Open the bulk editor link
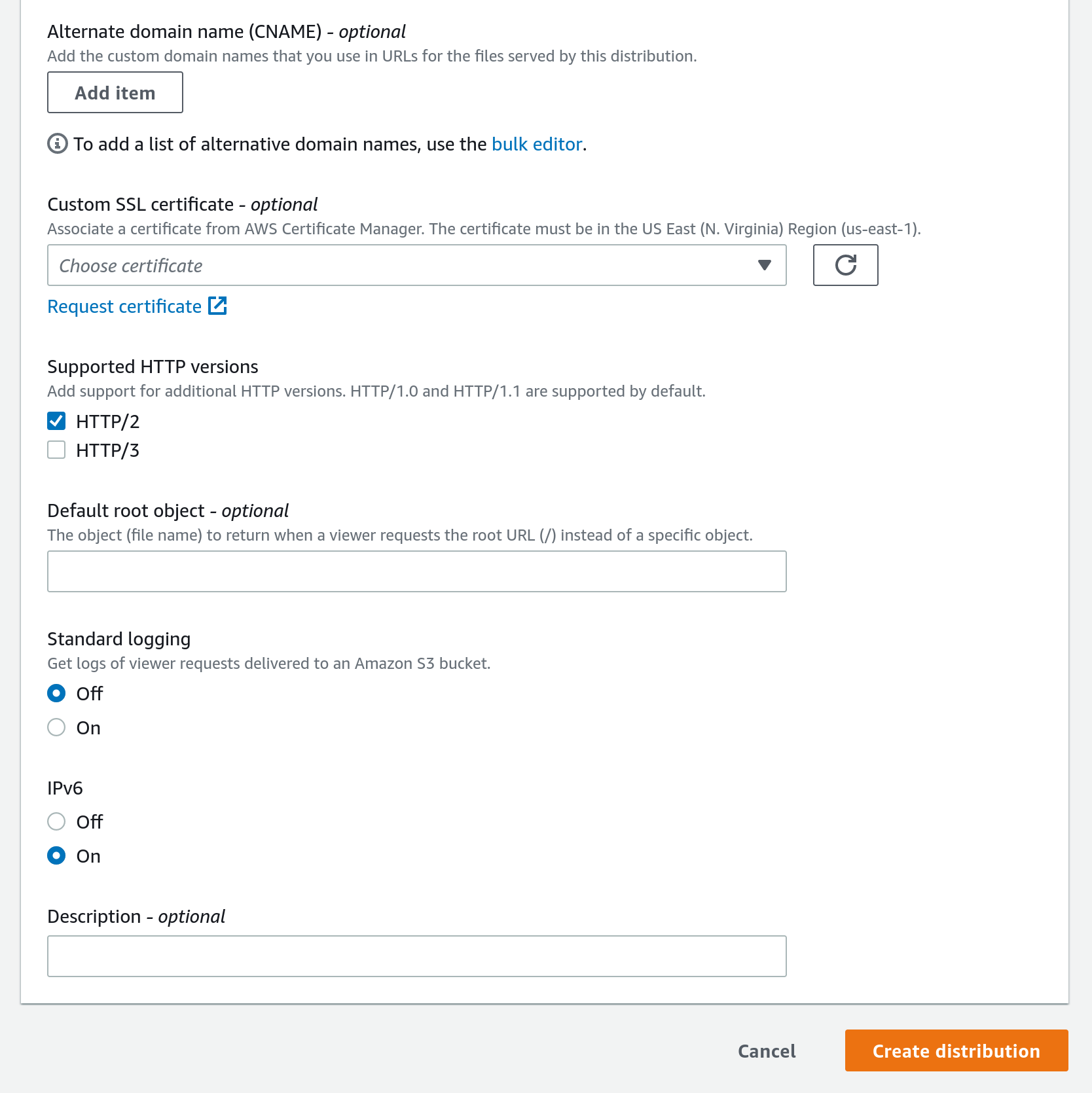 [536, 143]
